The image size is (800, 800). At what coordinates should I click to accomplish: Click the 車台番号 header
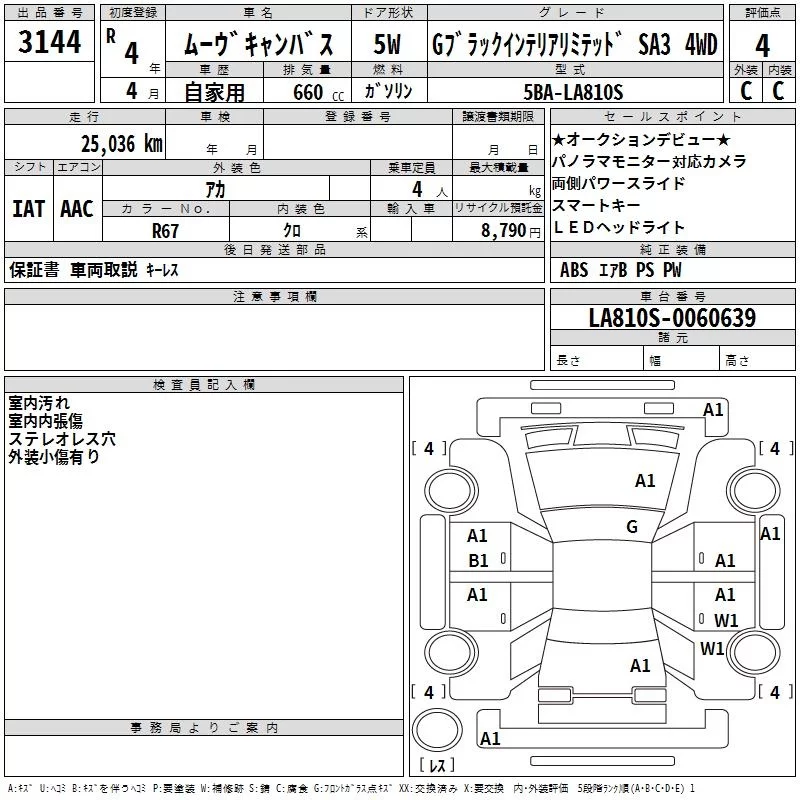tap(672, 296)
